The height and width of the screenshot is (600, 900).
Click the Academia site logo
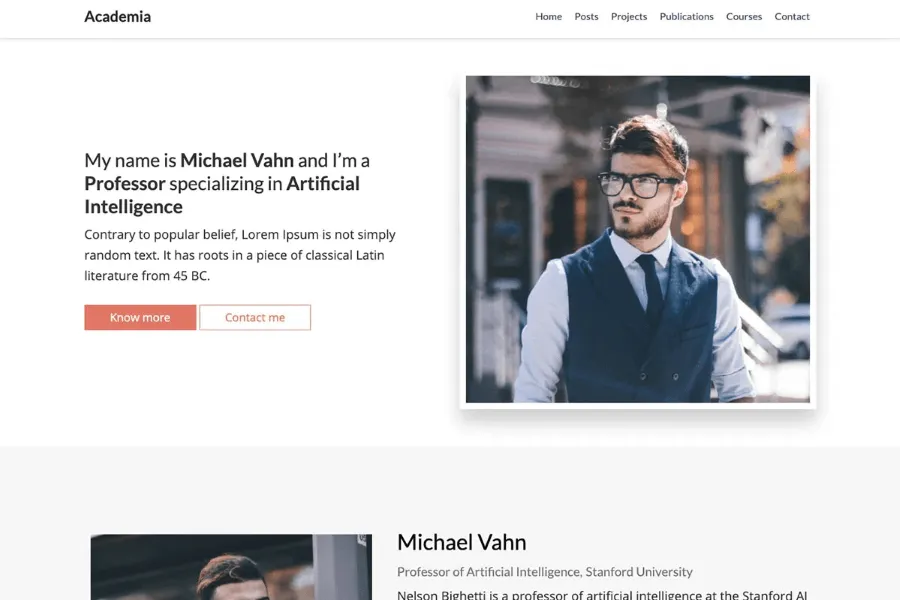(x=118, y=17)
